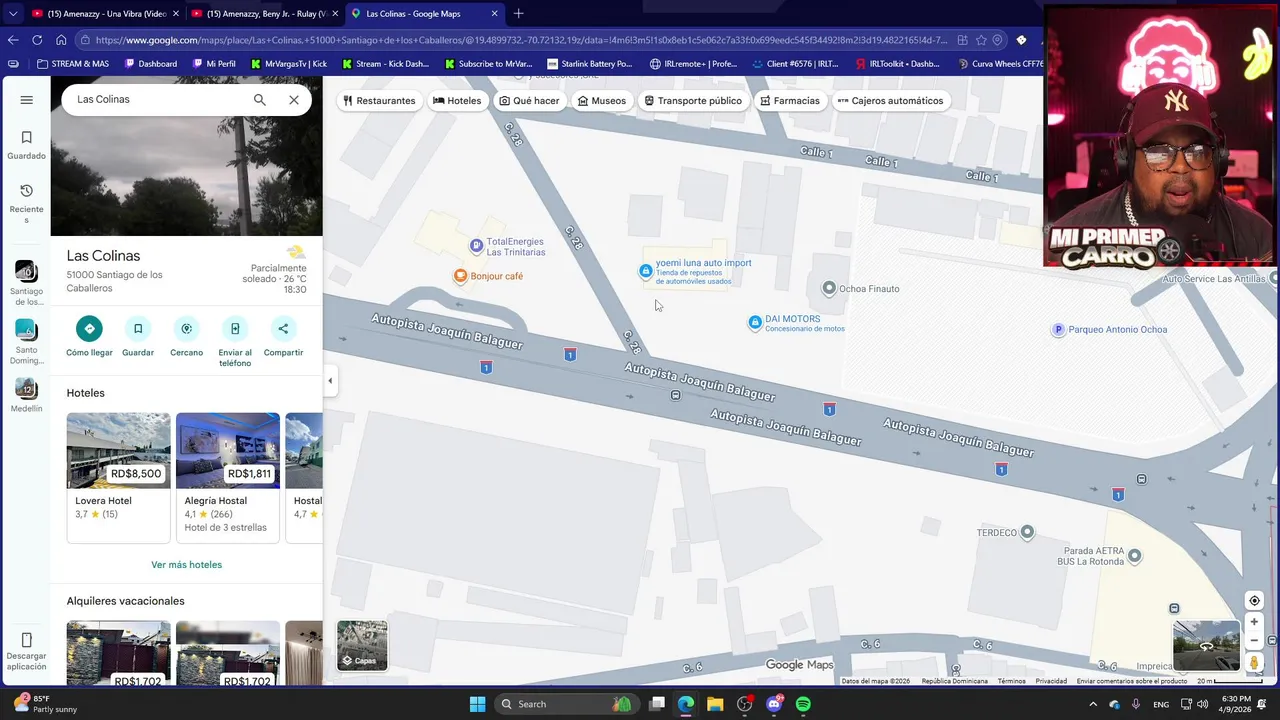
Task: Click the browser home button
Action: pyautogui.click(x=61, y=40)
